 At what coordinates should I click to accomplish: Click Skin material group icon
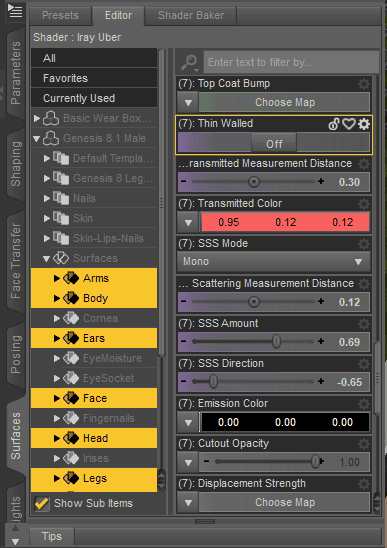point(61,218)
